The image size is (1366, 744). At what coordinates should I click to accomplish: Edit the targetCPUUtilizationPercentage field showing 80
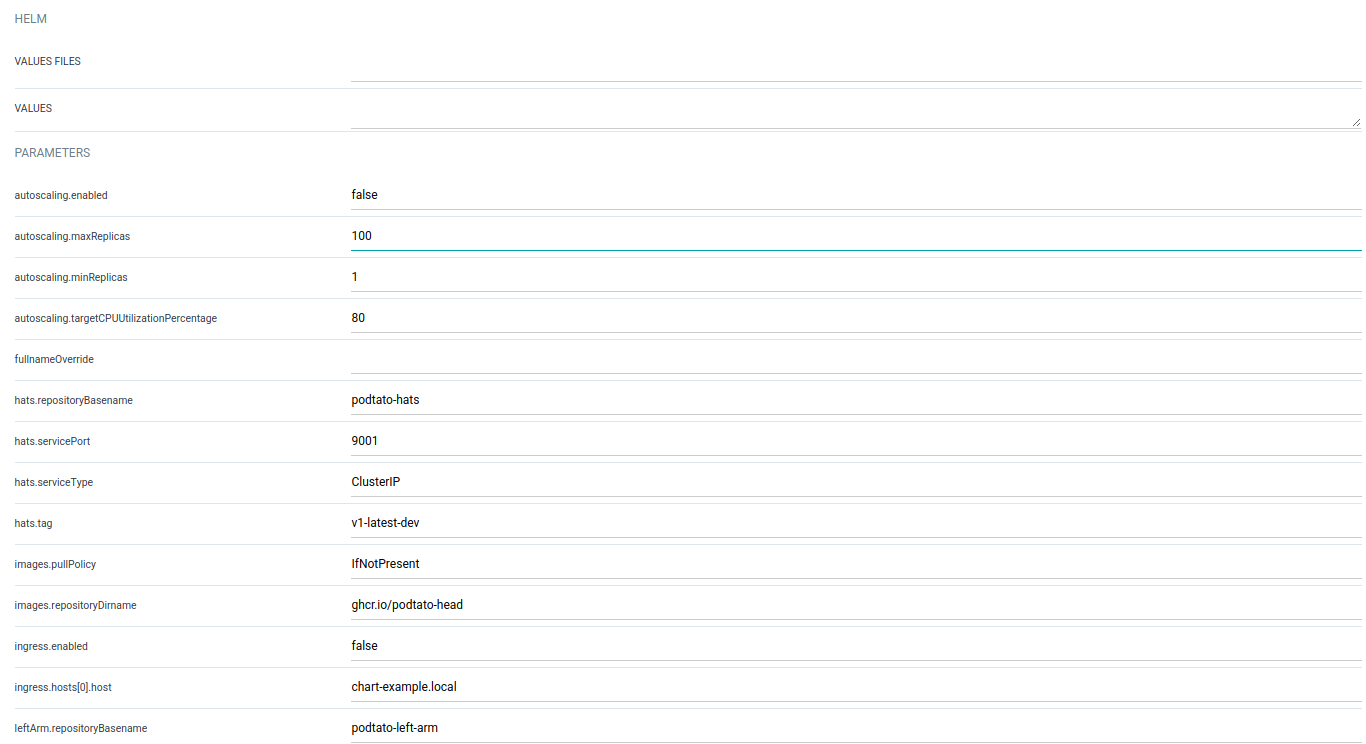pos(855,318)
